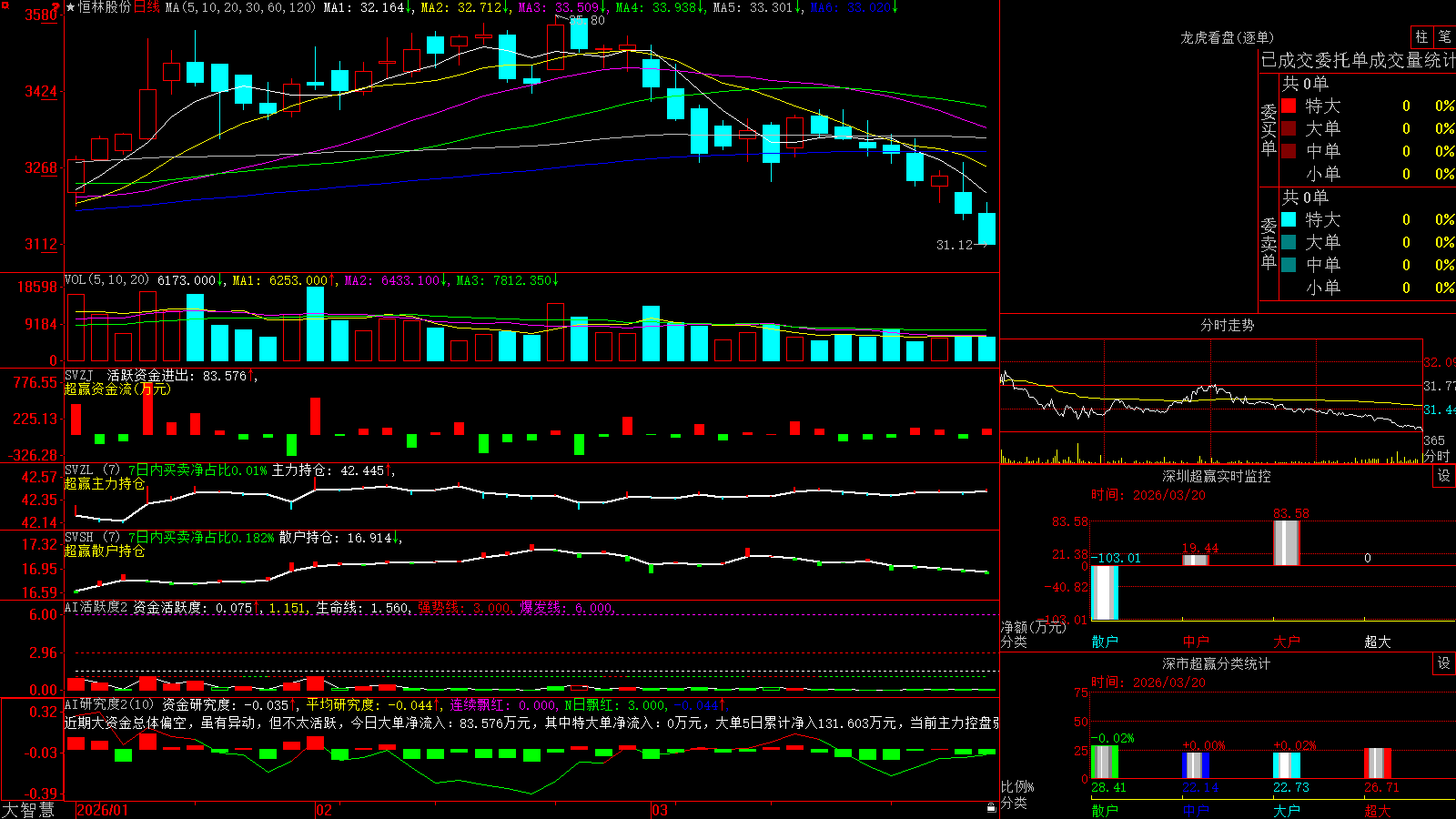
Task: Click the lock icon at bottom of chart
Action: click(x=991, y=807)
